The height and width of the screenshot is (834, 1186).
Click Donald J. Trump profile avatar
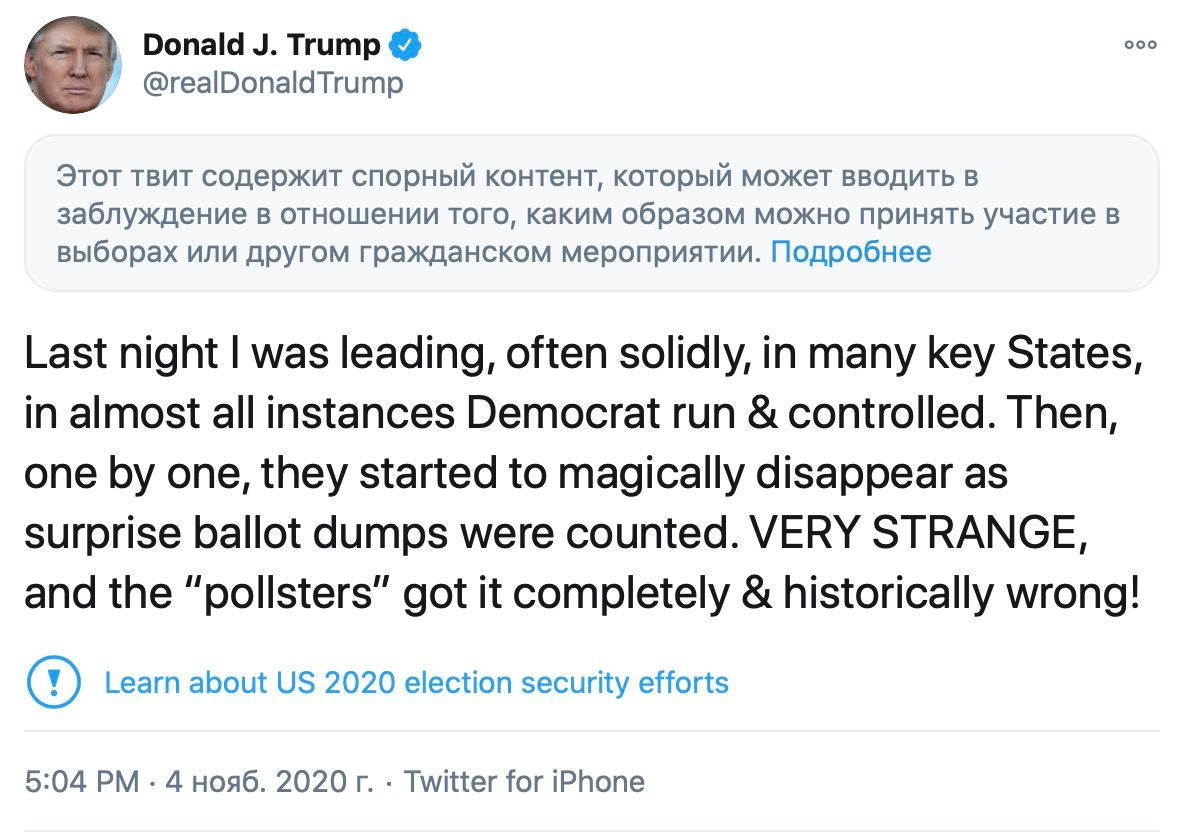pos(73,66)
